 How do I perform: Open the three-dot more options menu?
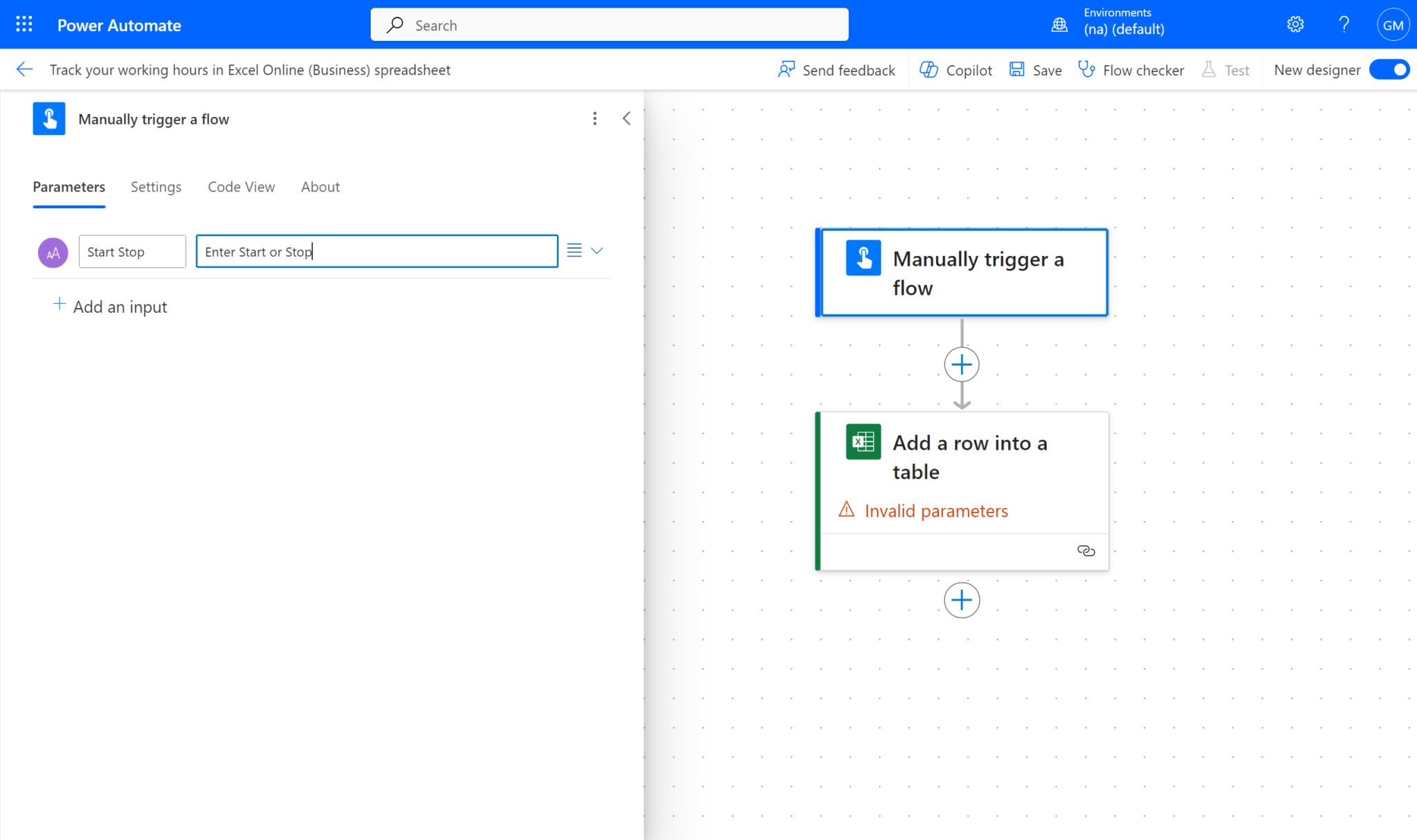pos(594,118)
